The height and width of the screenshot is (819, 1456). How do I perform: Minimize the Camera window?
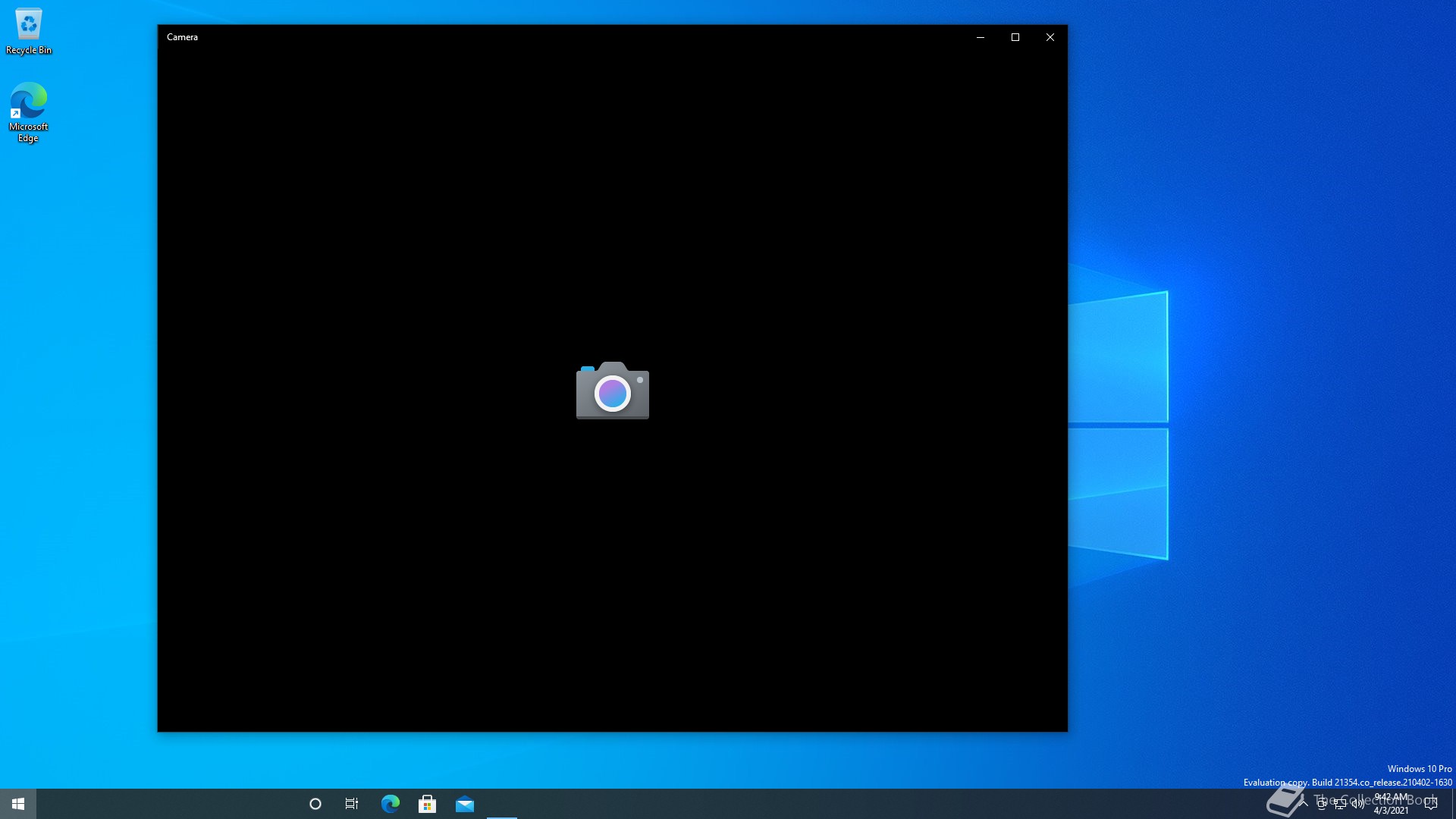[981, 37]
